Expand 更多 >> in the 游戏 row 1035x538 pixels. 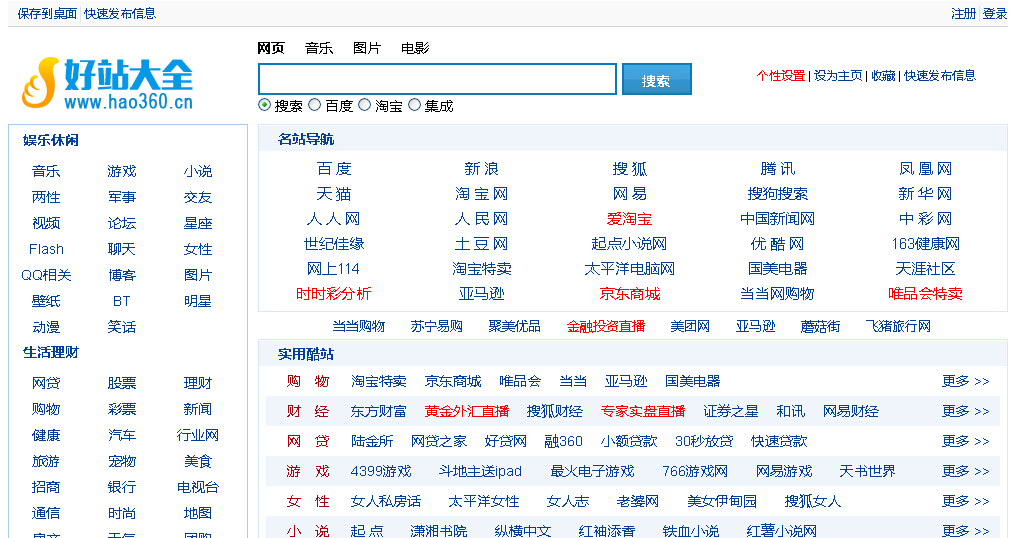[x=966, y=471]
